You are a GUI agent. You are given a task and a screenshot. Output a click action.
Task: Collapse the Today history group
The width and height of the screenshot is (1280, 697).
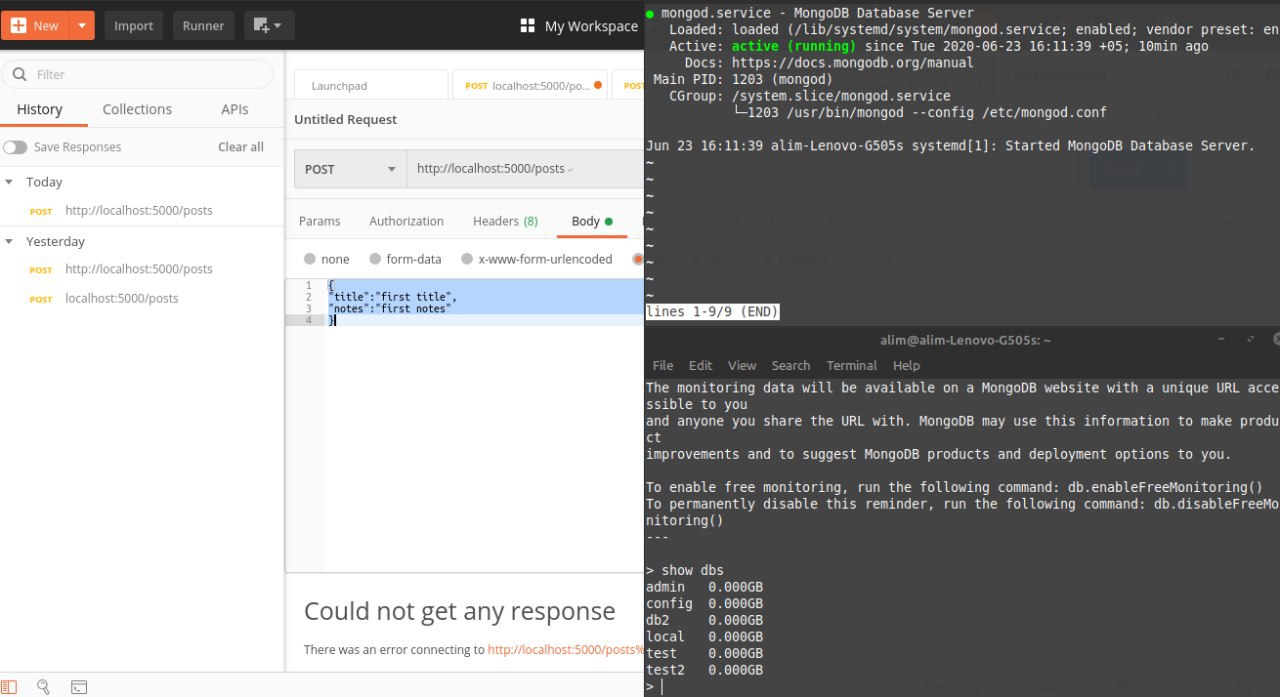tap(9, 182)
